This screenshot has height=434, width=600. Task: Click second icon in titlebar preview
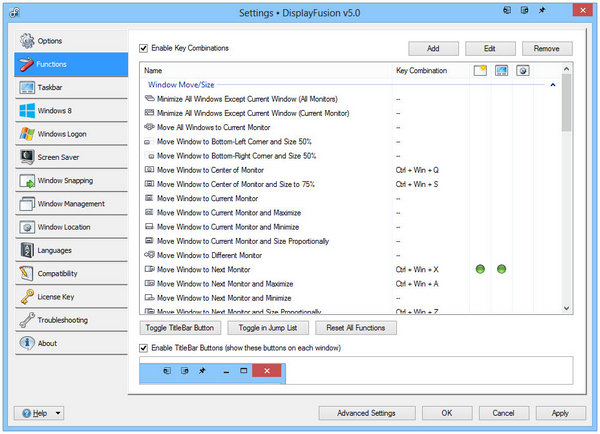185,370
